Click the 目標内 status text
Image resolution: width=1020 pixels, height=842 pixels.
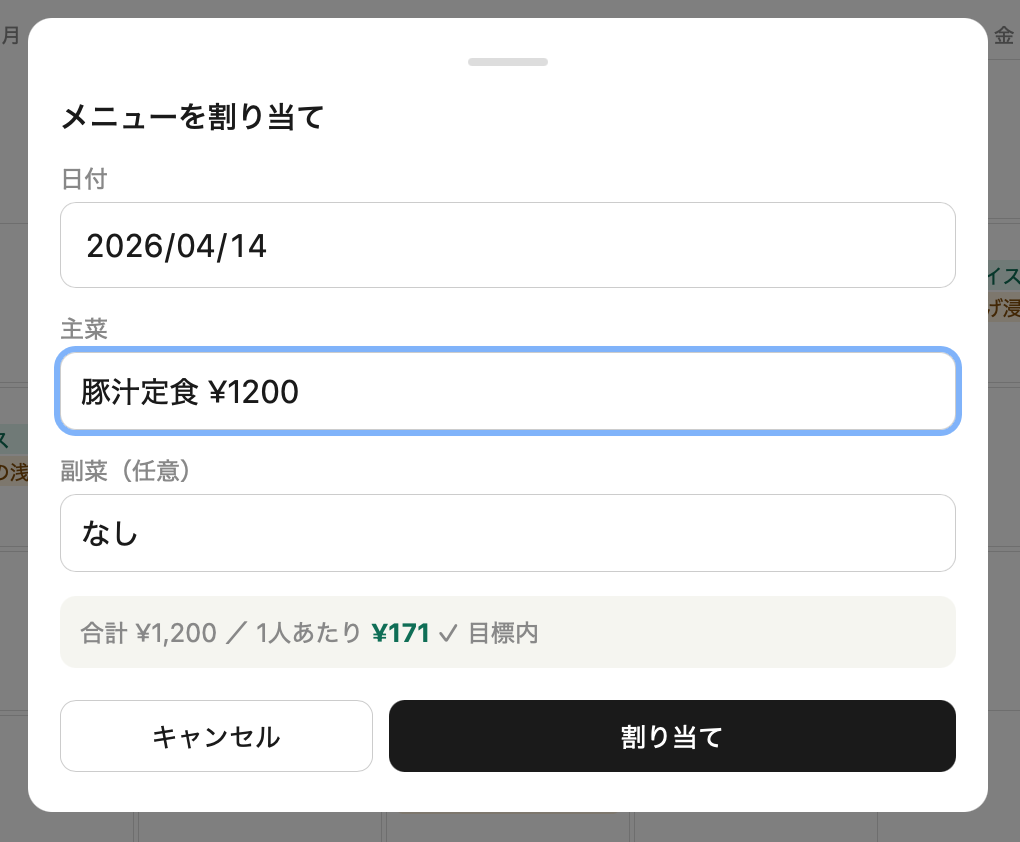(503, 633)
